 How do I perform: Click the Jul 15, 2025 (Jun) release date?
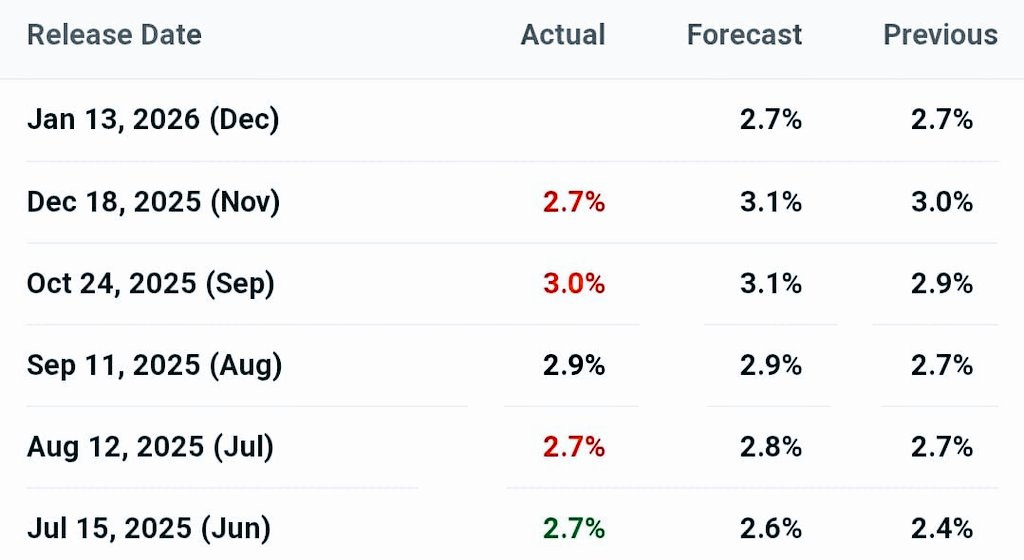(148, 528)
